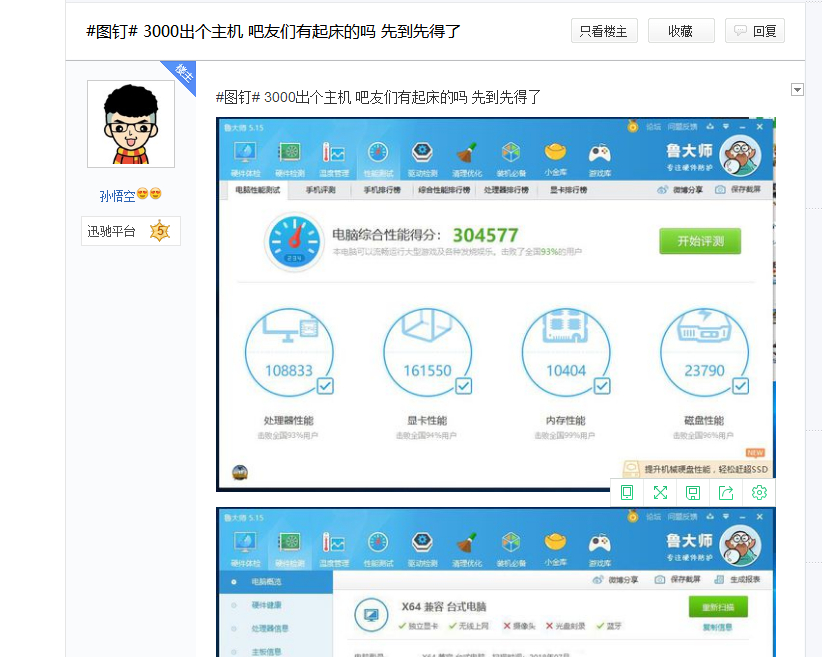The image size is (822, 657).
Task: Click the 回复 button
Action: (x=755, y=31)
